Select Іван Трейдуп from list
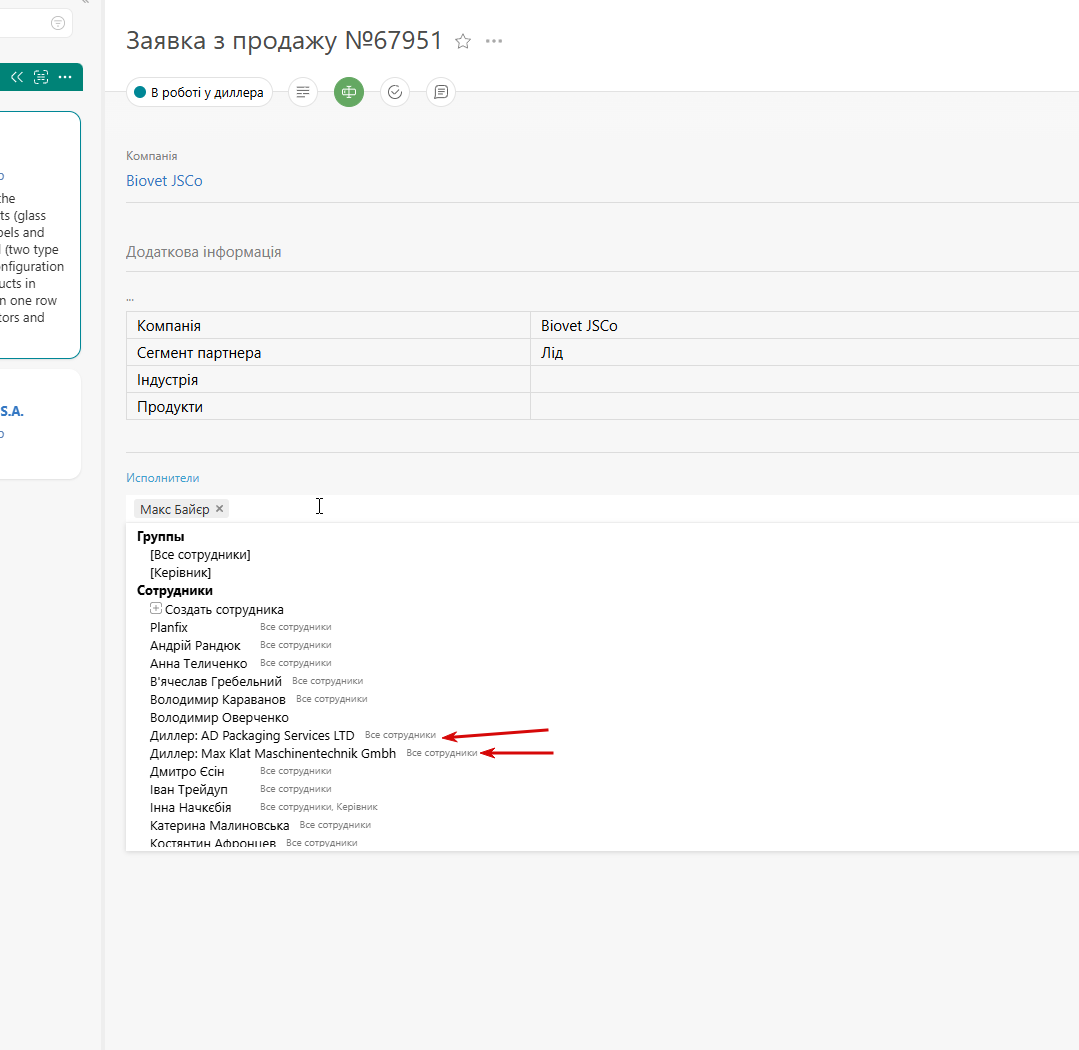Viewport: 1079px width, 1050px height. (189, 789)
